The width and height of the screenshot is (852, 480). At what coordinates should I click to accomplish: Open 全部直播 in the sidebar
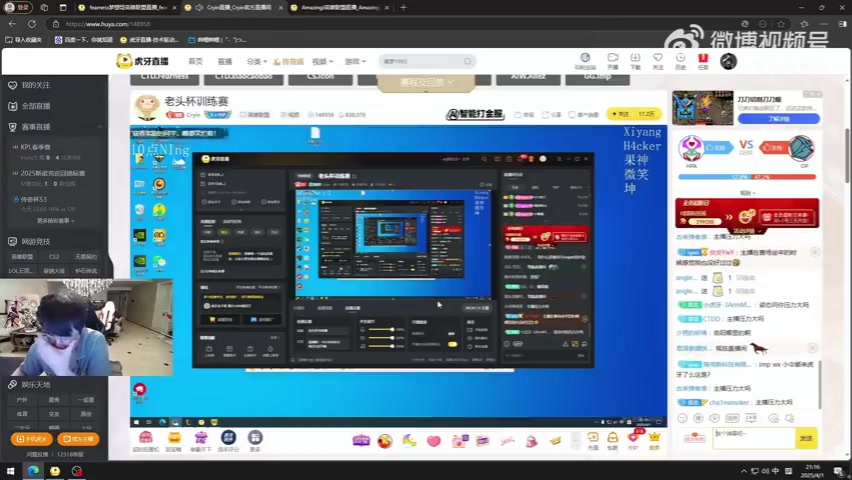pos(35,106)
